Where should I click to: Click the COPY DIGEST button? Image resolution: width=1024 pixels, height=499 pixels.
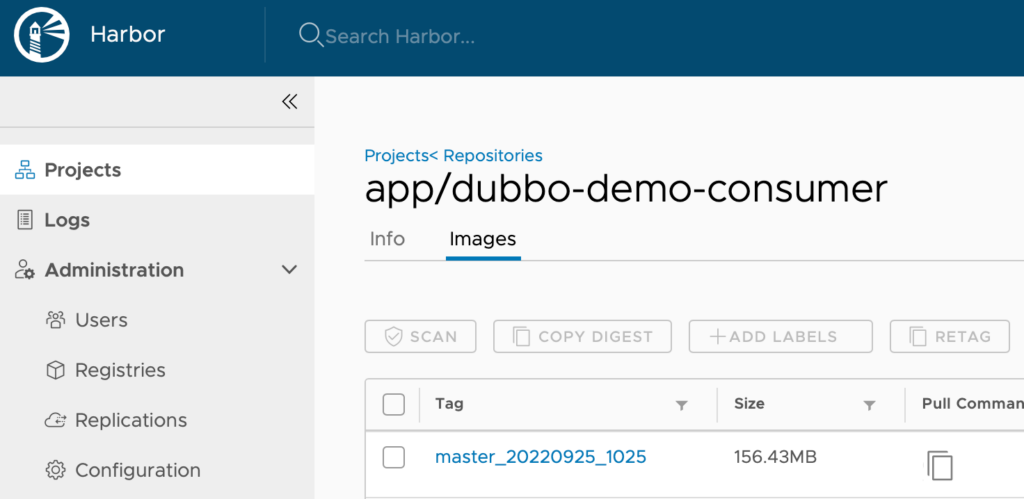(583, 336)
